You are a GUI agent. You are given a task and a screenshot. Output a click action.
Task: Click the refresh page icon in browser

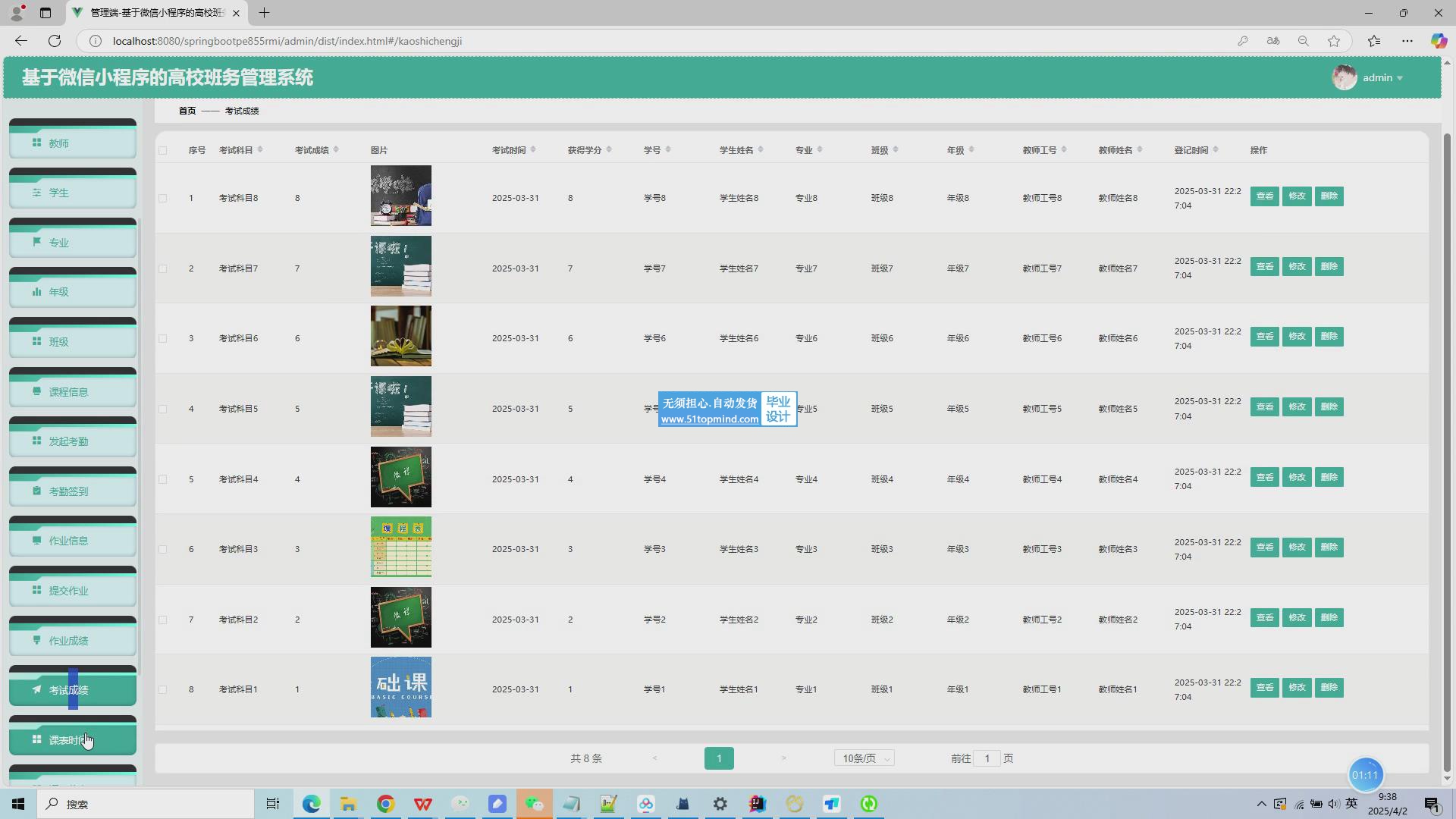click(x=55, y=41)
